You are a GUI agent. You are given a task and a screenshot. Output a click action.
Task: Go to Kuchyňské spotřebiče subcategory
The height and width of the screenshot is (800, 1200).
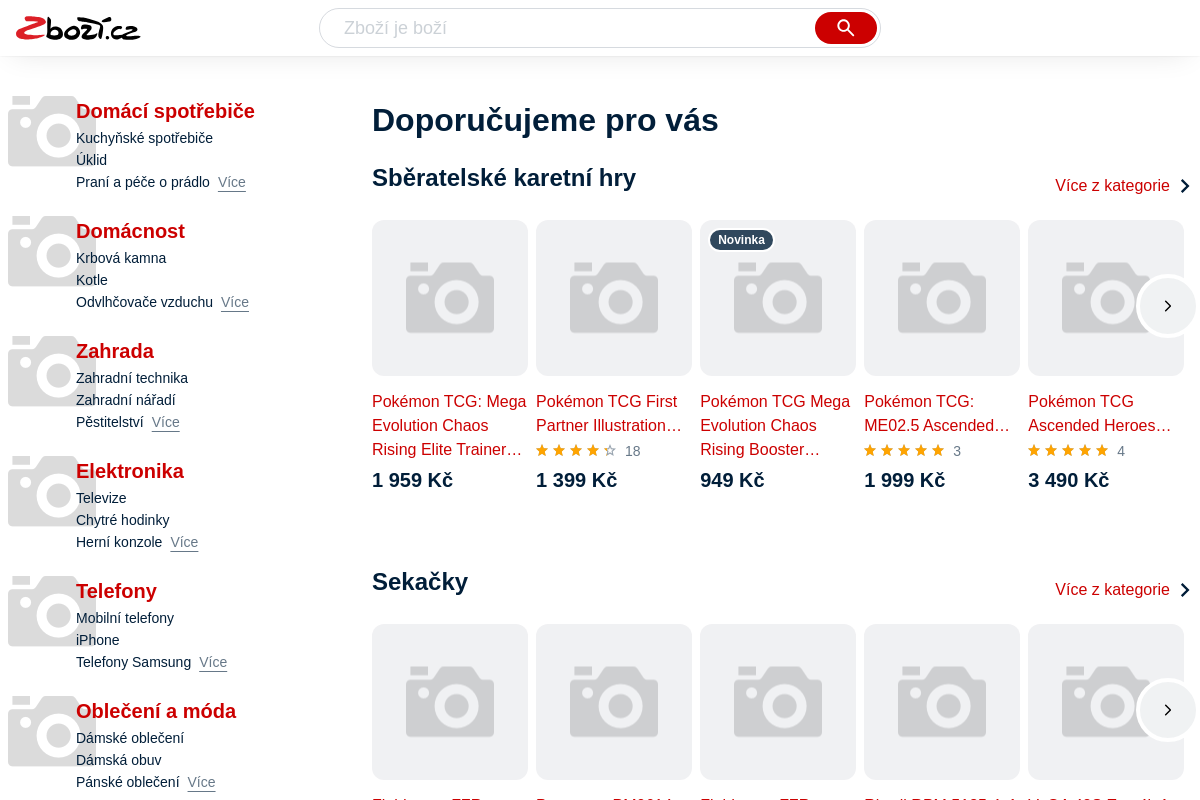[x=144, y=138]
